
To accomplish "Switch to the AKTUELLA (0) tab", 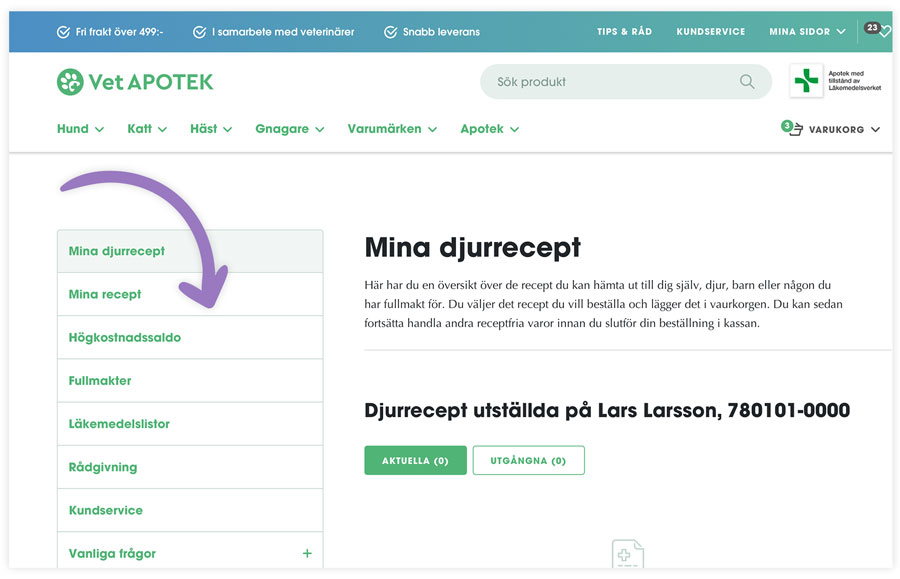I will click(x=415, y=460).
